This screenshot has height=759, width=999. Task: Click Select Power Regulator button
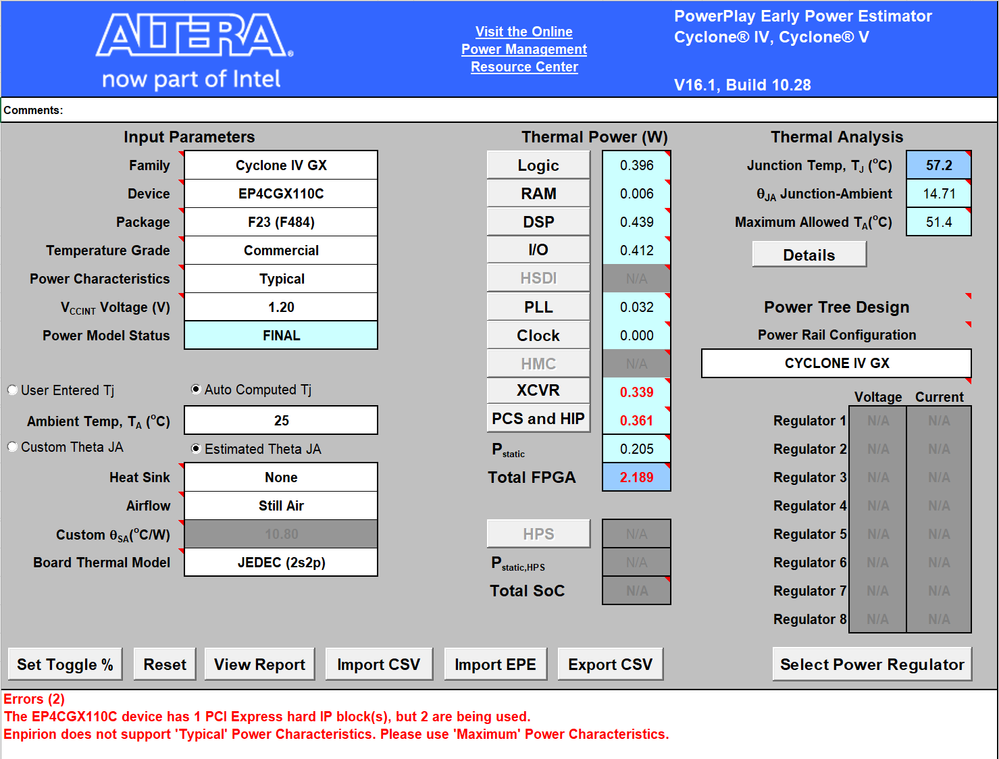(x=872, y=665)
